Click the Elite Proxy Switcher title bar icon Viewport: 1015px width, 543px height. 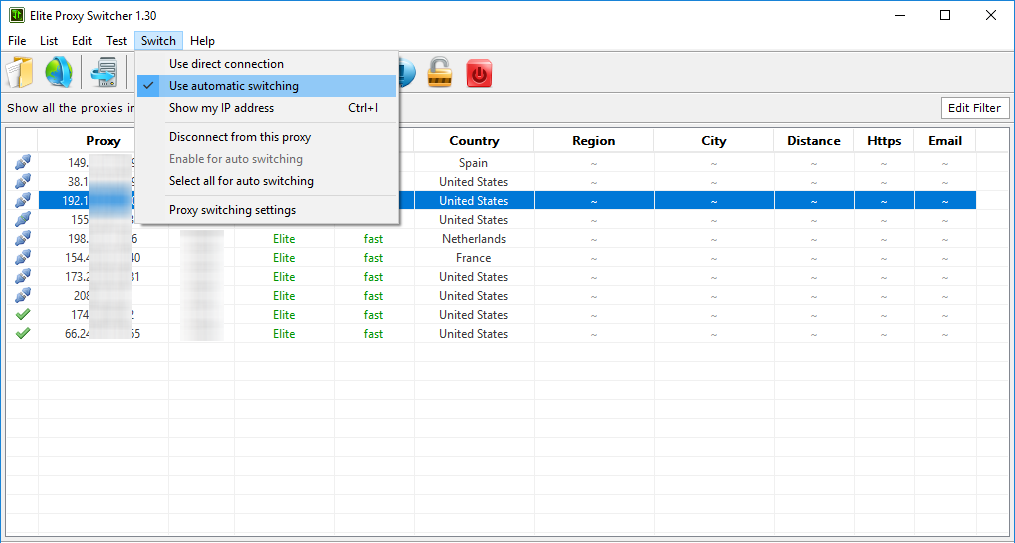(x=16, y=16)
